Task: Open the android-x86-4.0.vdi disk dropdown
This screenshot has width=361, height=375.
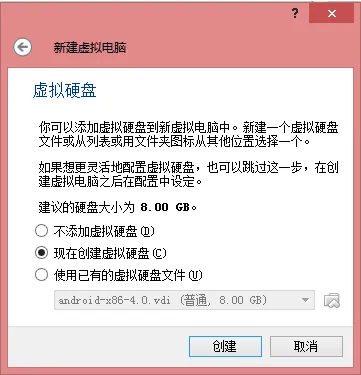Action: pos(184,300)
